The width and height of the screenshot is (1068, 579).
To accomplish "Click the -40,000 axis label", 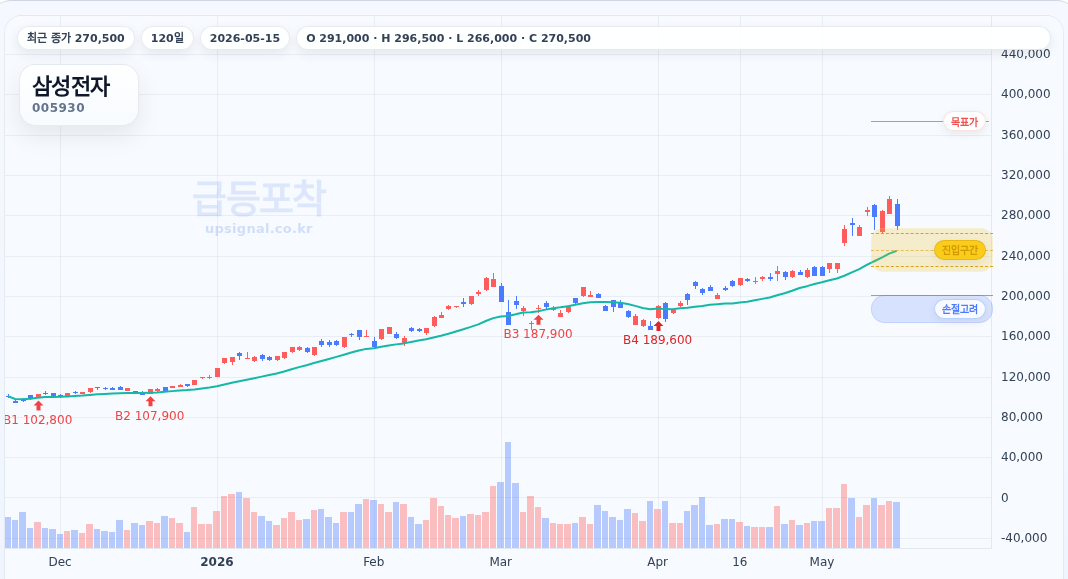I will [1024, 538].
